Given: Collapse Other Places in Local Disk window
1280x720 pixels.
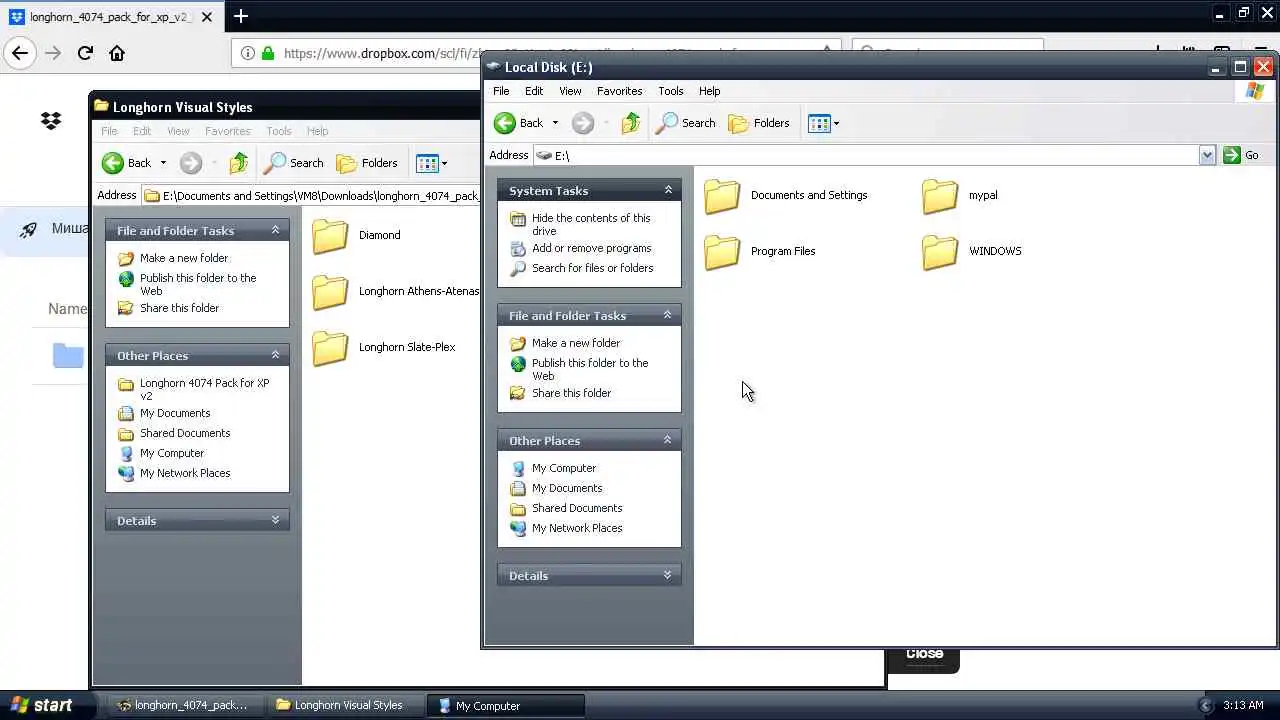Looking at the screenshot, I should pos(668,440).
